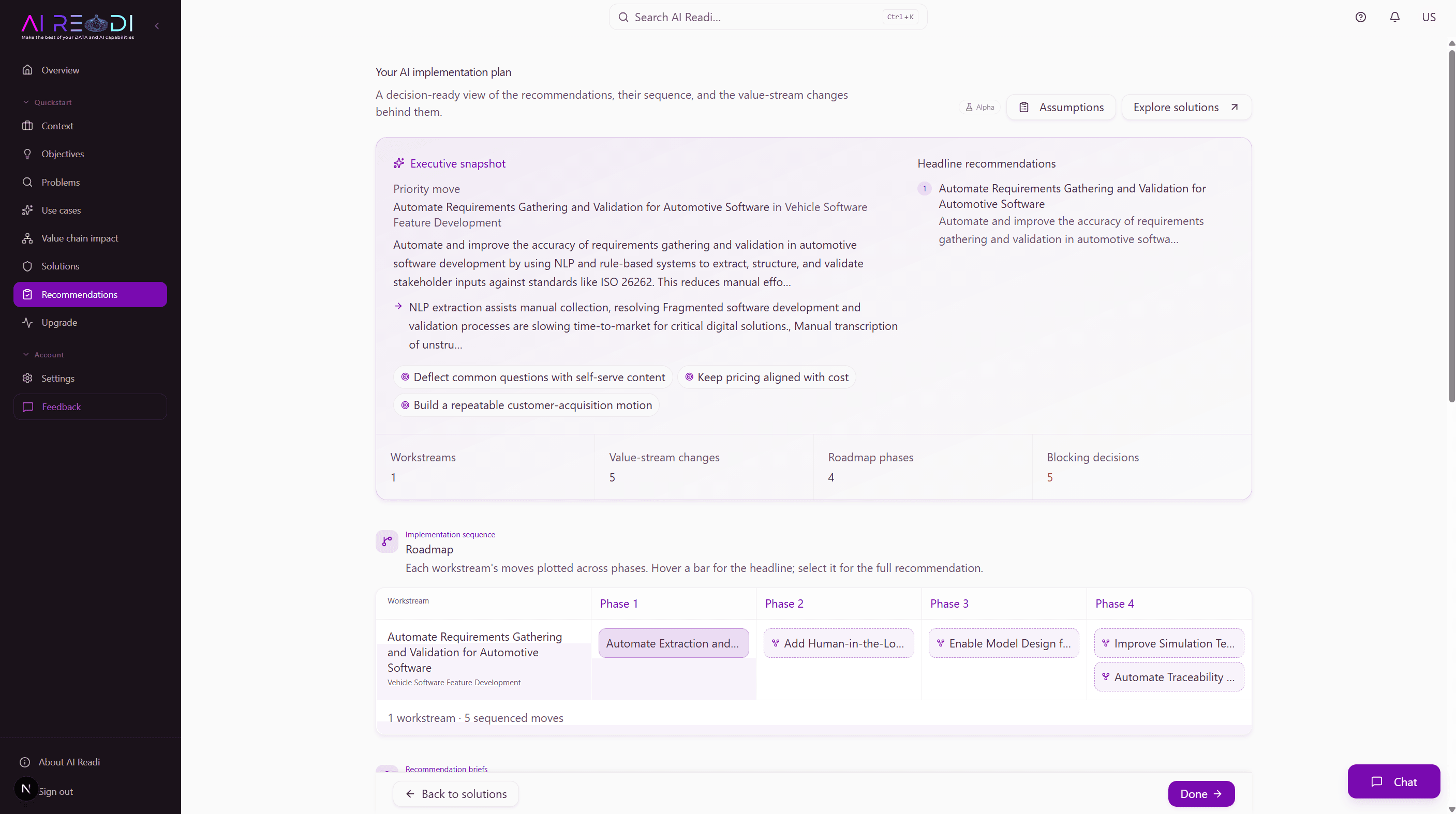Click the Executive snapshot sparkle icon
The image size is (1456, 814).
[398, 163]
